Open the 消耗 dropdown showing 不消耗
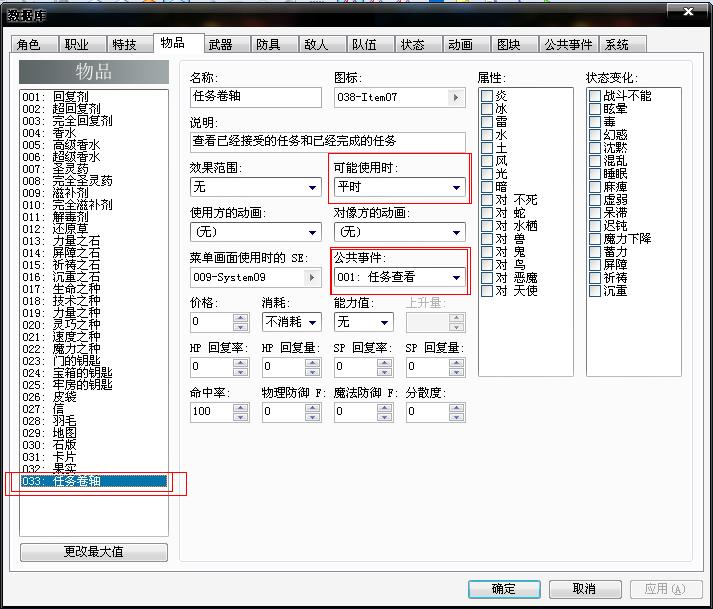The width and height of the screenshot is (713, 609). [291, 322]
